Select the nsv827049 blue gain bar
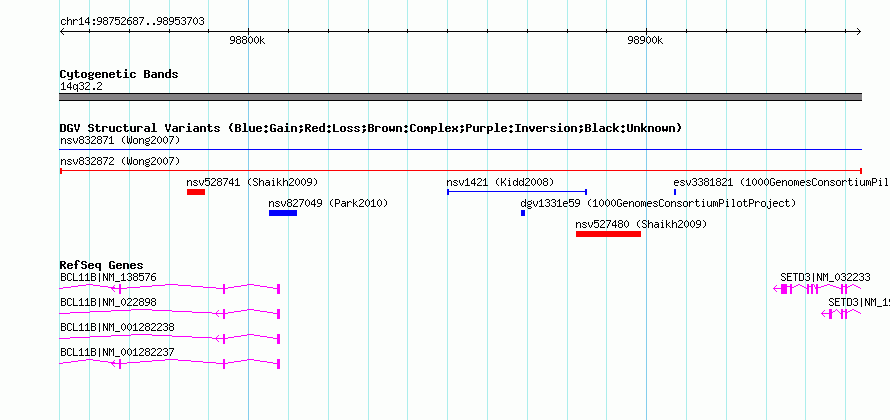890x420 pixels. click(x=283, y=213)
